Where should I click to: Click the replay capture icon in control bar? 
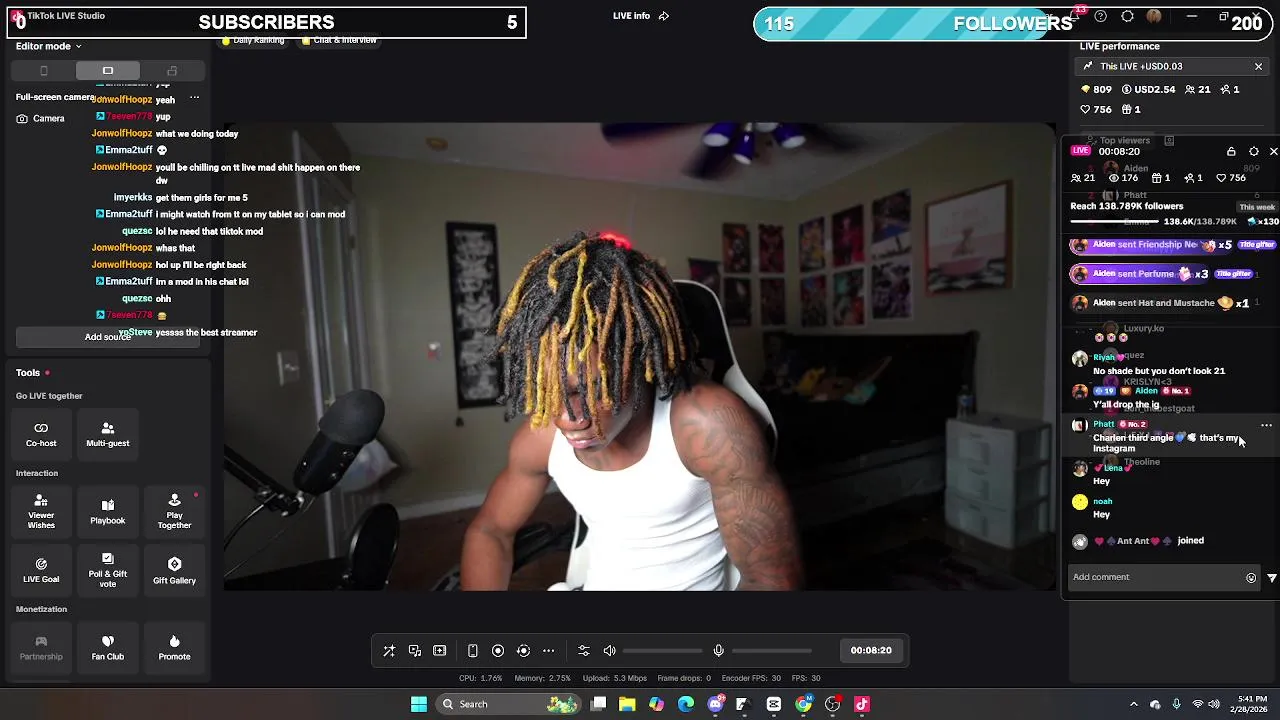(523, 651)
